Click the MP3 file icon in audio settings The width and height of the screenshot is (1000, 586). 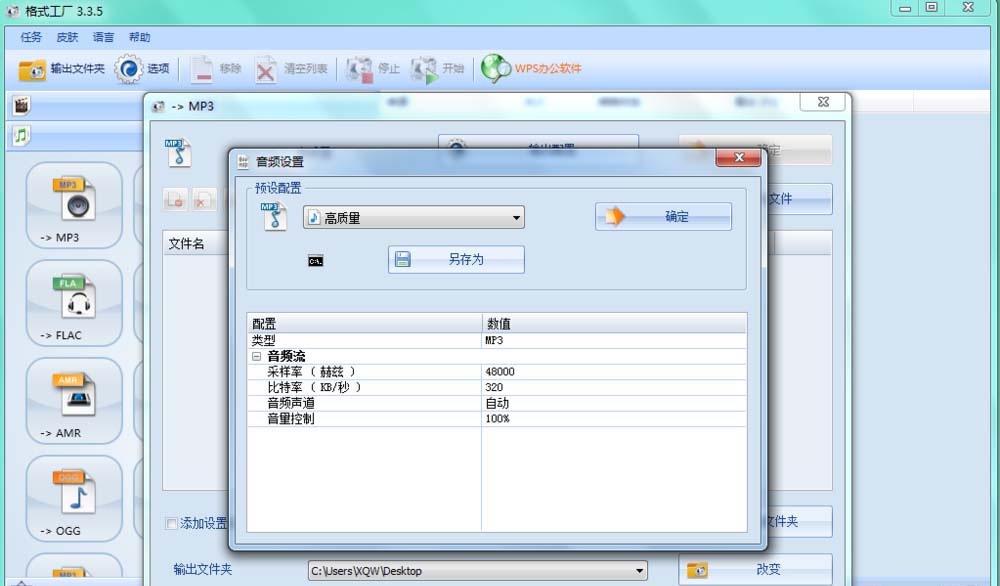tap(274, 216)
